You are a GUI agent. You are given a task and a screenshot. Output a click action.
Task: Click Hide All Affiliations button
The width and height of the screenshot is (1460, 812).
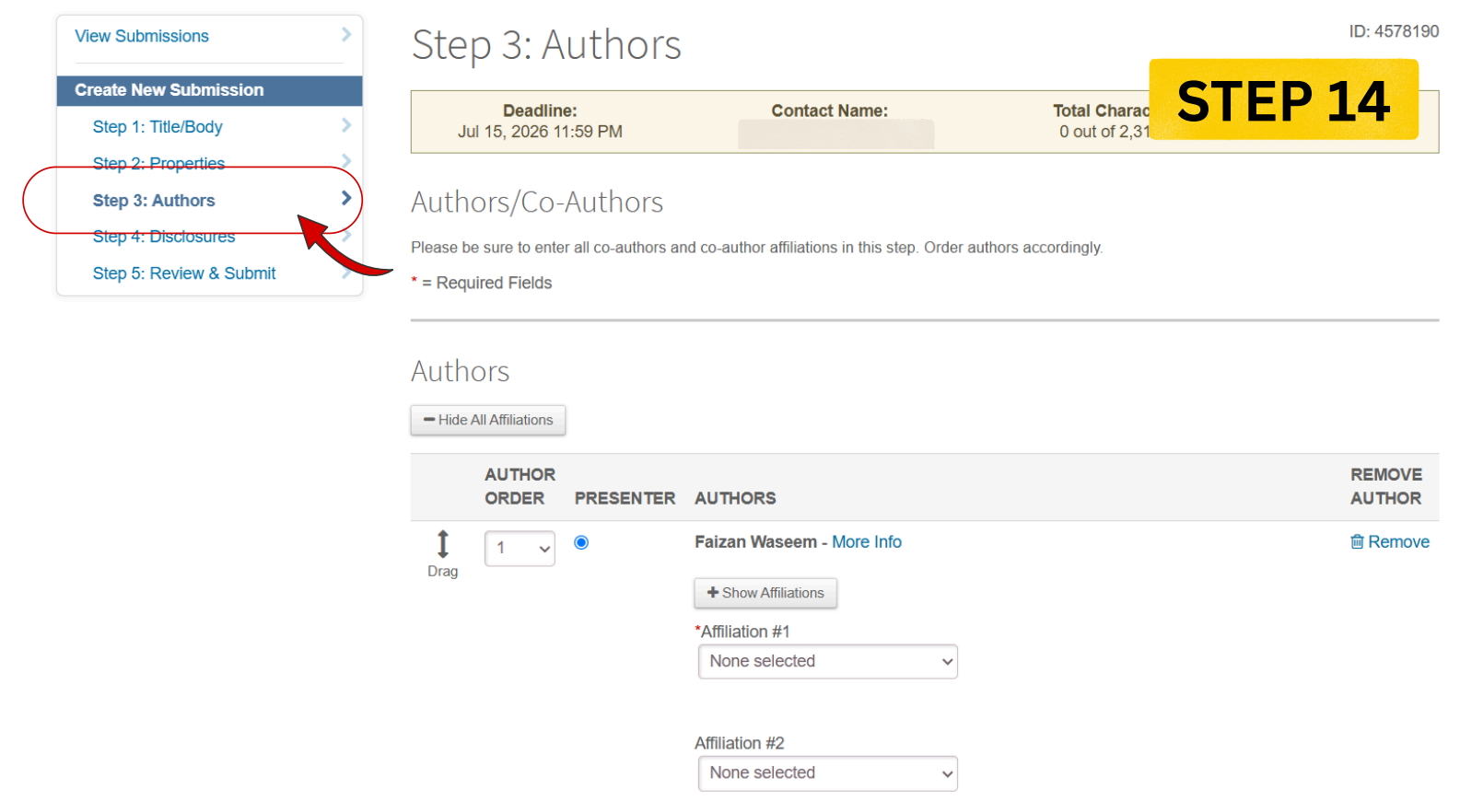click(488, 420)
